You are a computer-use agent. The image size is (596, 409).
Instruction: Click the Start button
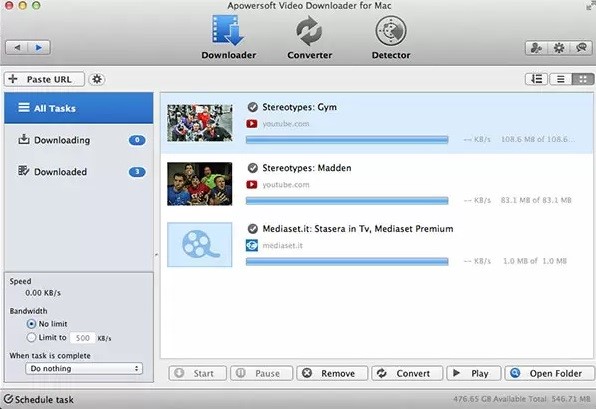197,373
